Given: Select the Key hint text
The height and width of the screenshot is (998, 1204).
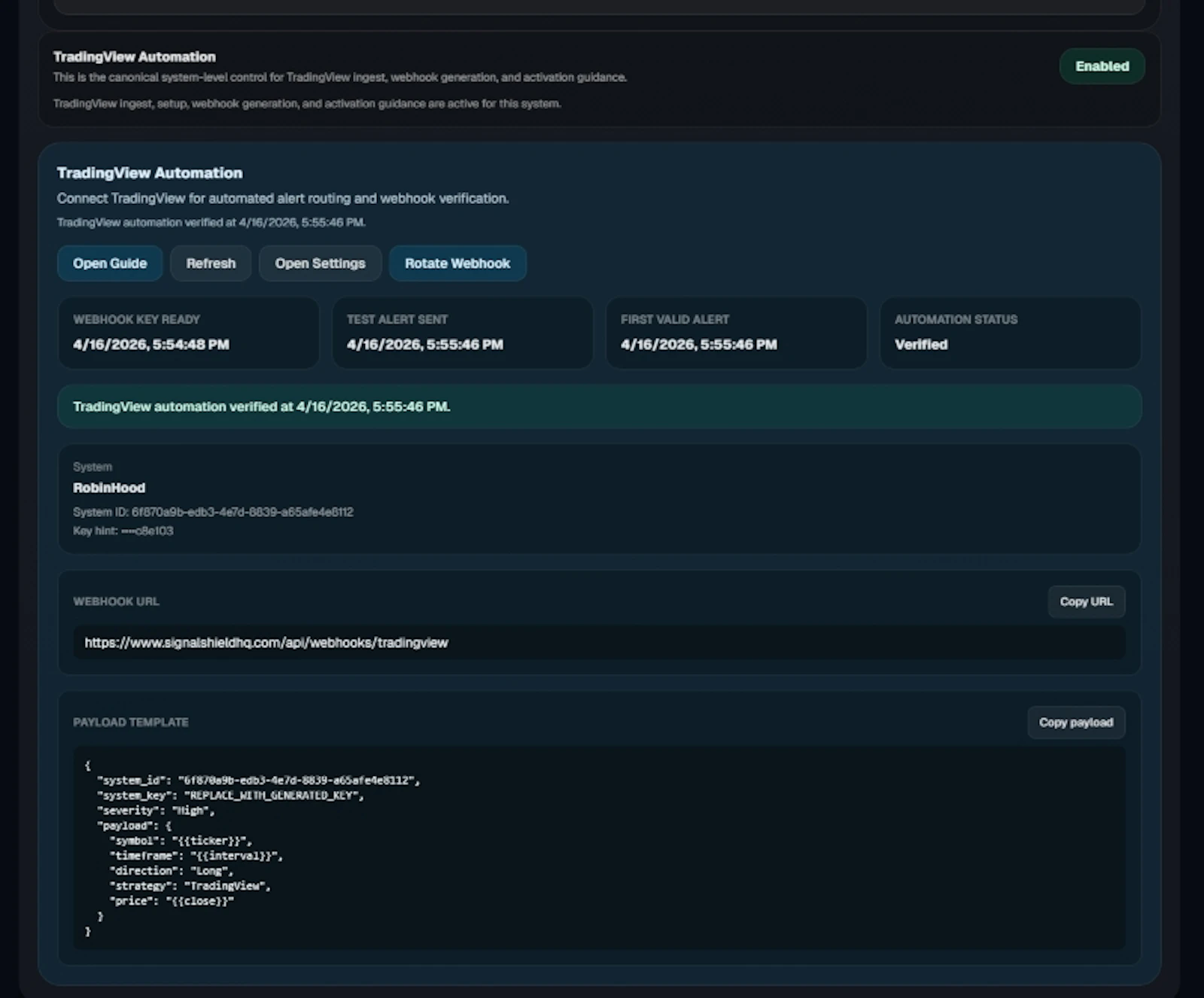Looking at the screenshot, I should [x=123, y=531].
